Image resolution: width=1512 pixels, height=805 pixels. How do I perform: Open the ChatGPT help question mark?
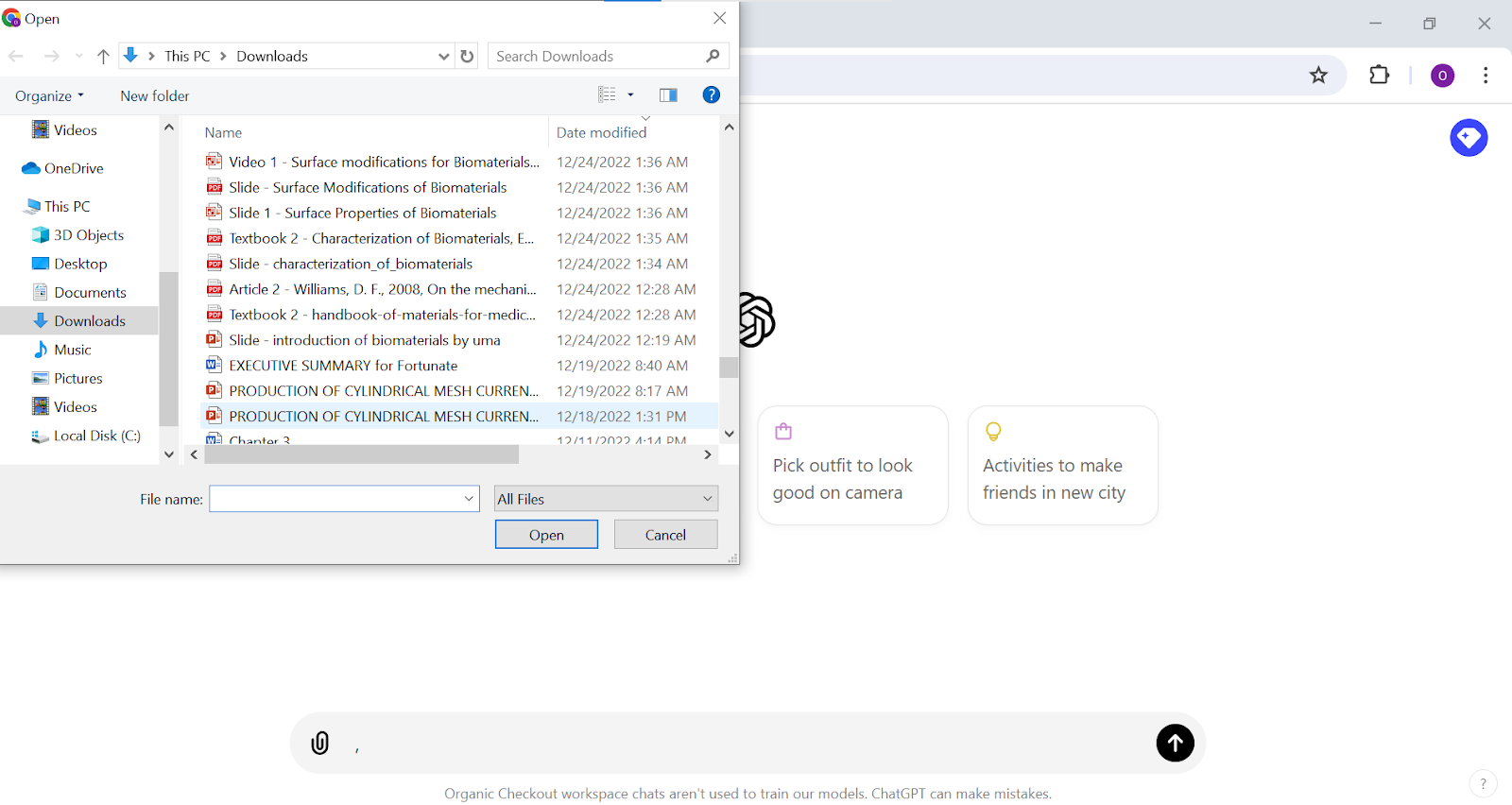(1483, 783)
